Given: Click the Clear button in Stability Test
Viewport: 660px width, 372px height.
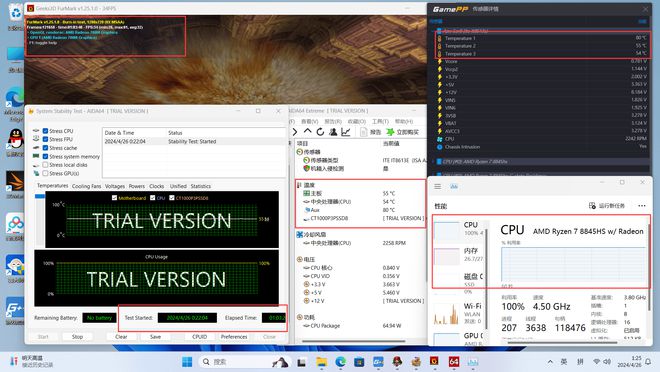Looking at the screenshot, I should pyautogui.click(x=121, y=337).
